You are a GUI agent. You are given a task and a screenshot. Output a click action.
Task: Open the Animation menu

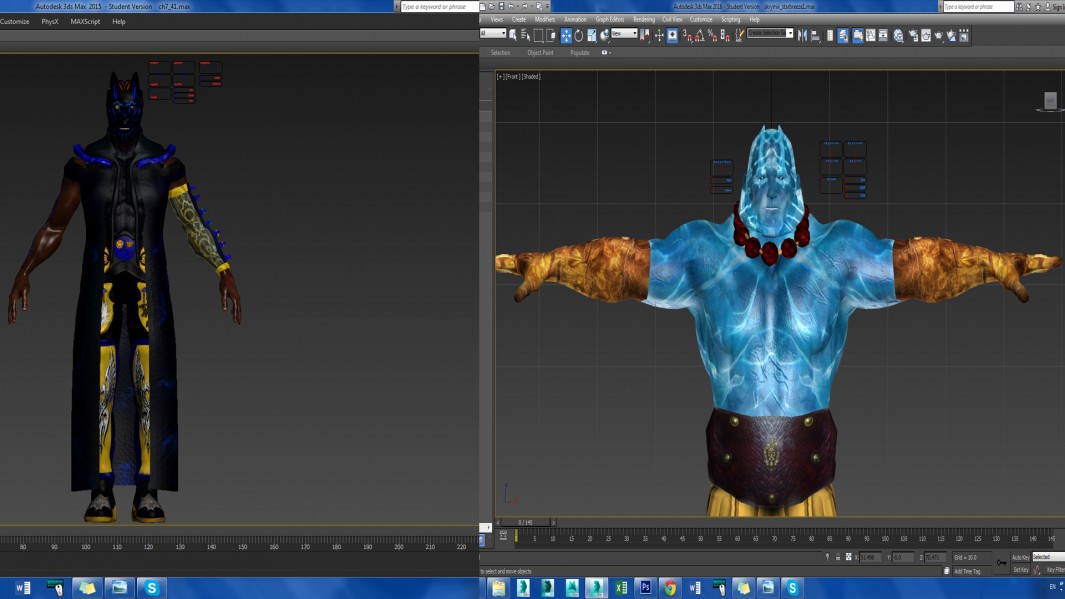pos(575,20)
